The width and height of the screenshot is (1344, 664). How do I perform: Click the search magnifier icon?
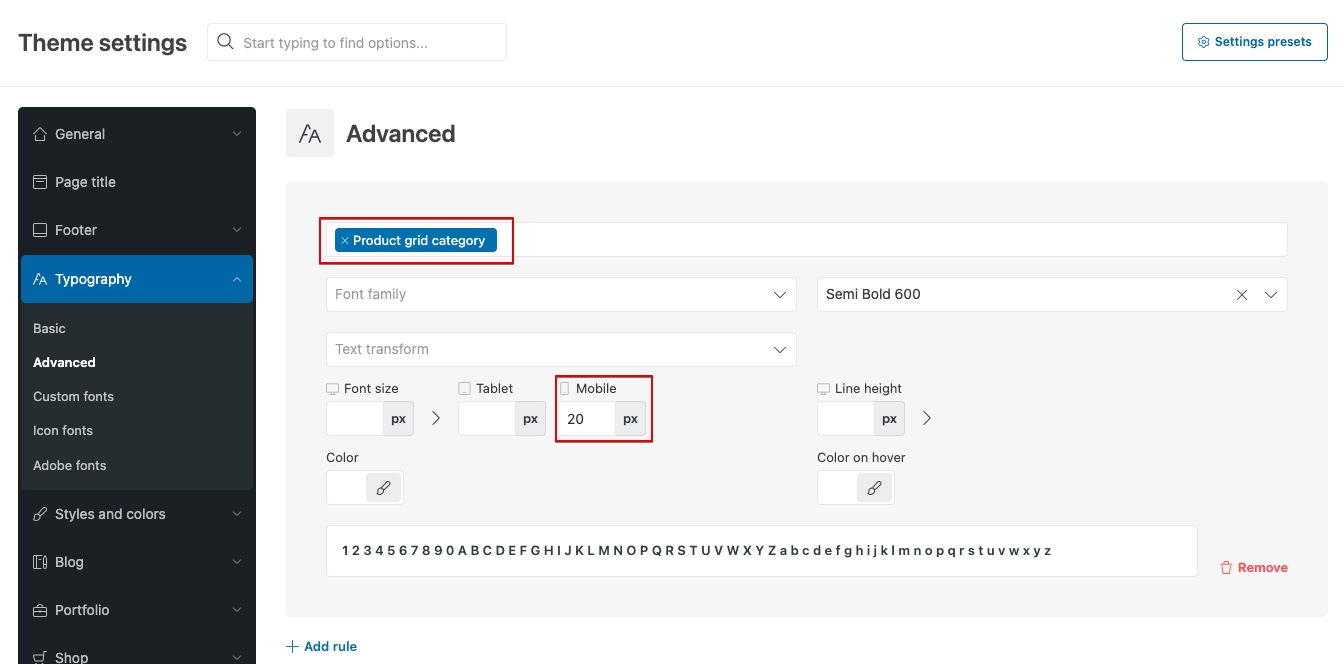coord(226,42)
